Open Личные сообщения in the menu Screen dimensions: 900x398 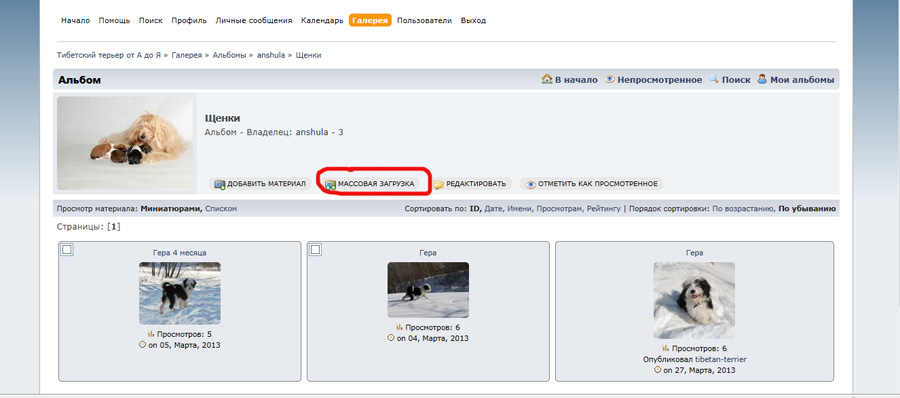[x=254, y=21]
